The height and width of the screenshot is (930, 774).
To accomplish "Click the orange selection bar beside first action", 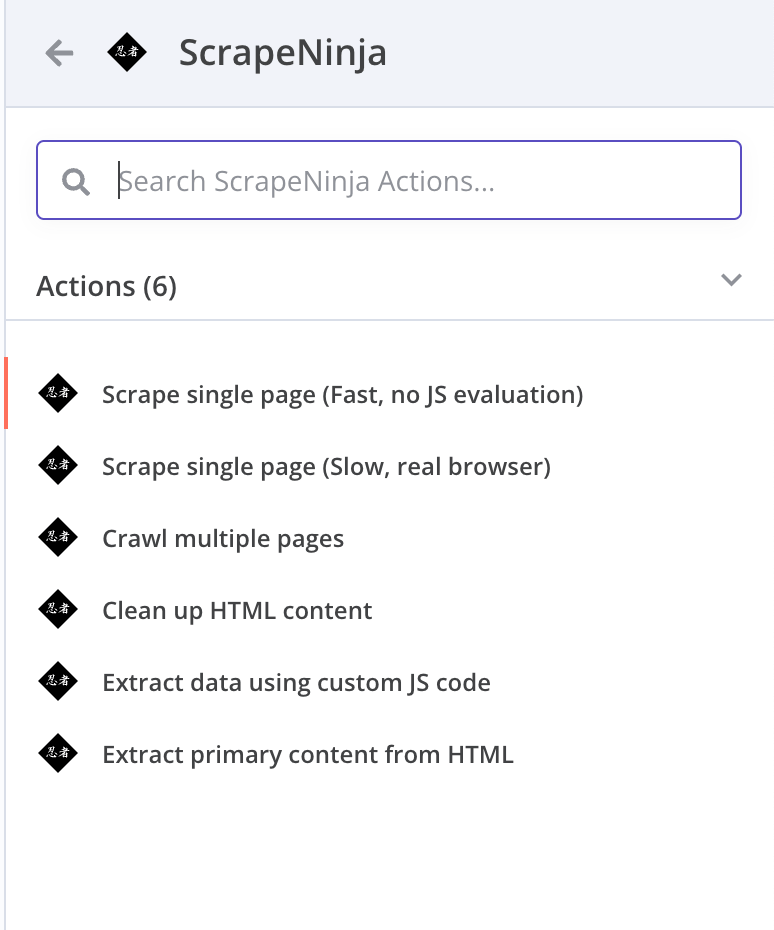I will [x=6, y=393].
